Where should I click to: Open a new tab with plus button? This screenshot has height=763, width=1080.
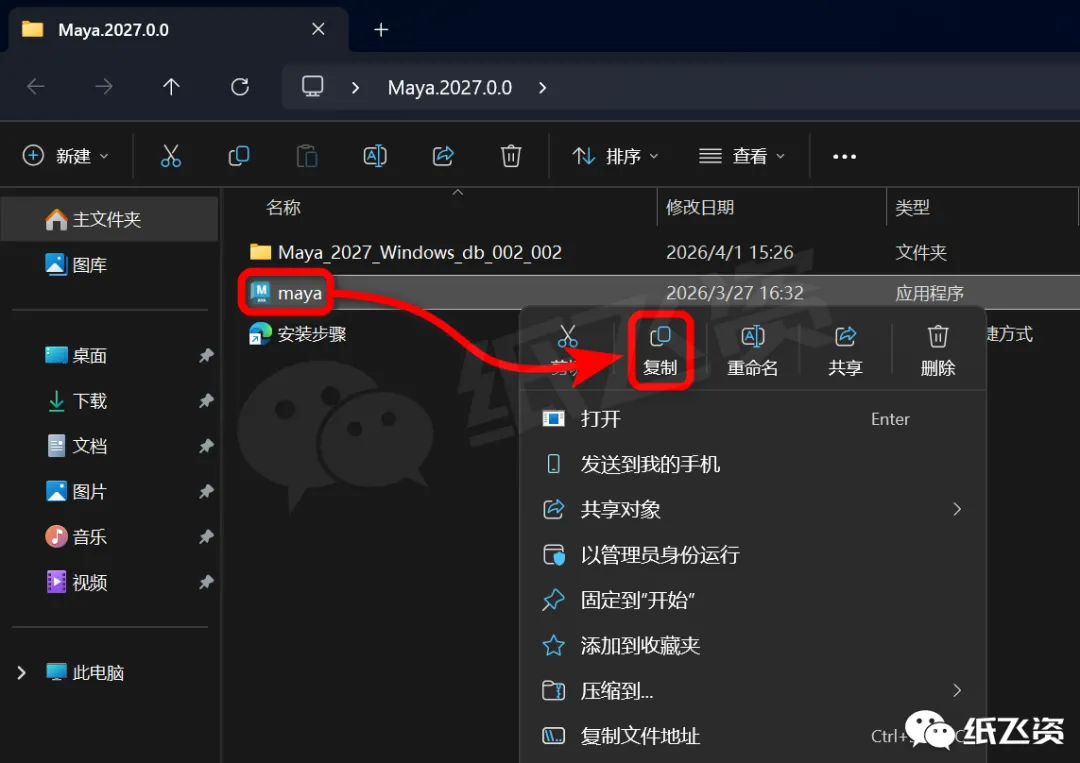pos(381,30)
